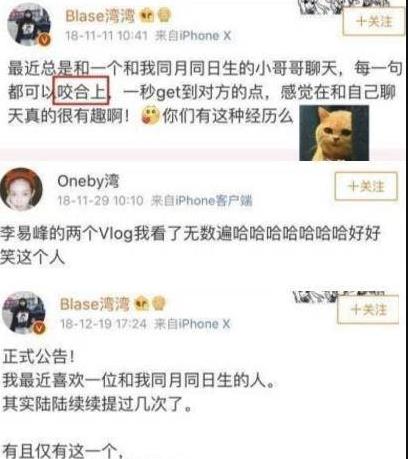
Task: Open Blase湾湾 username on the 18-12-19 post
Action: pos(94,304)
